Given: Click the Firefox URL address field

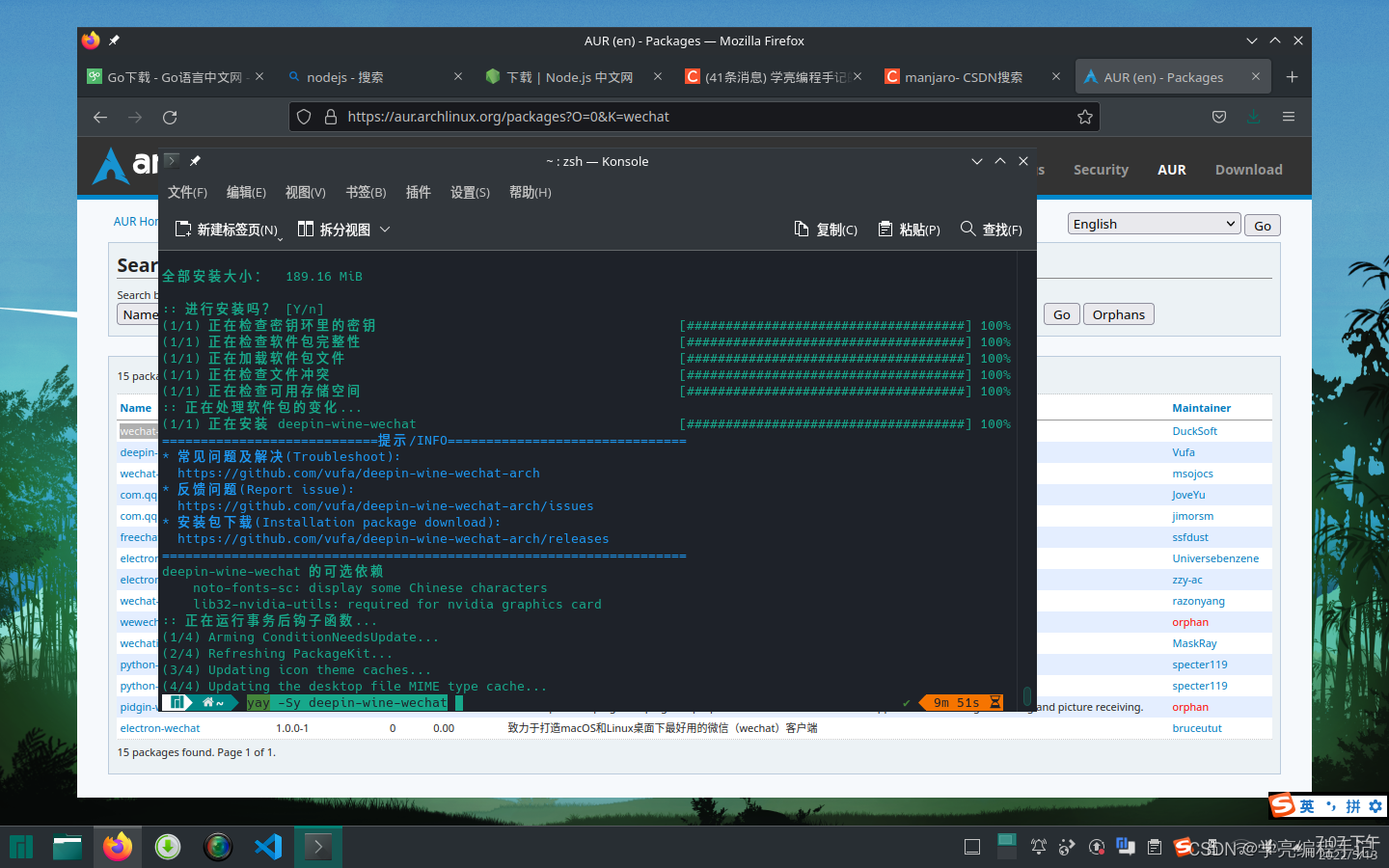Looking at the screenshot, I should (694, 117).
